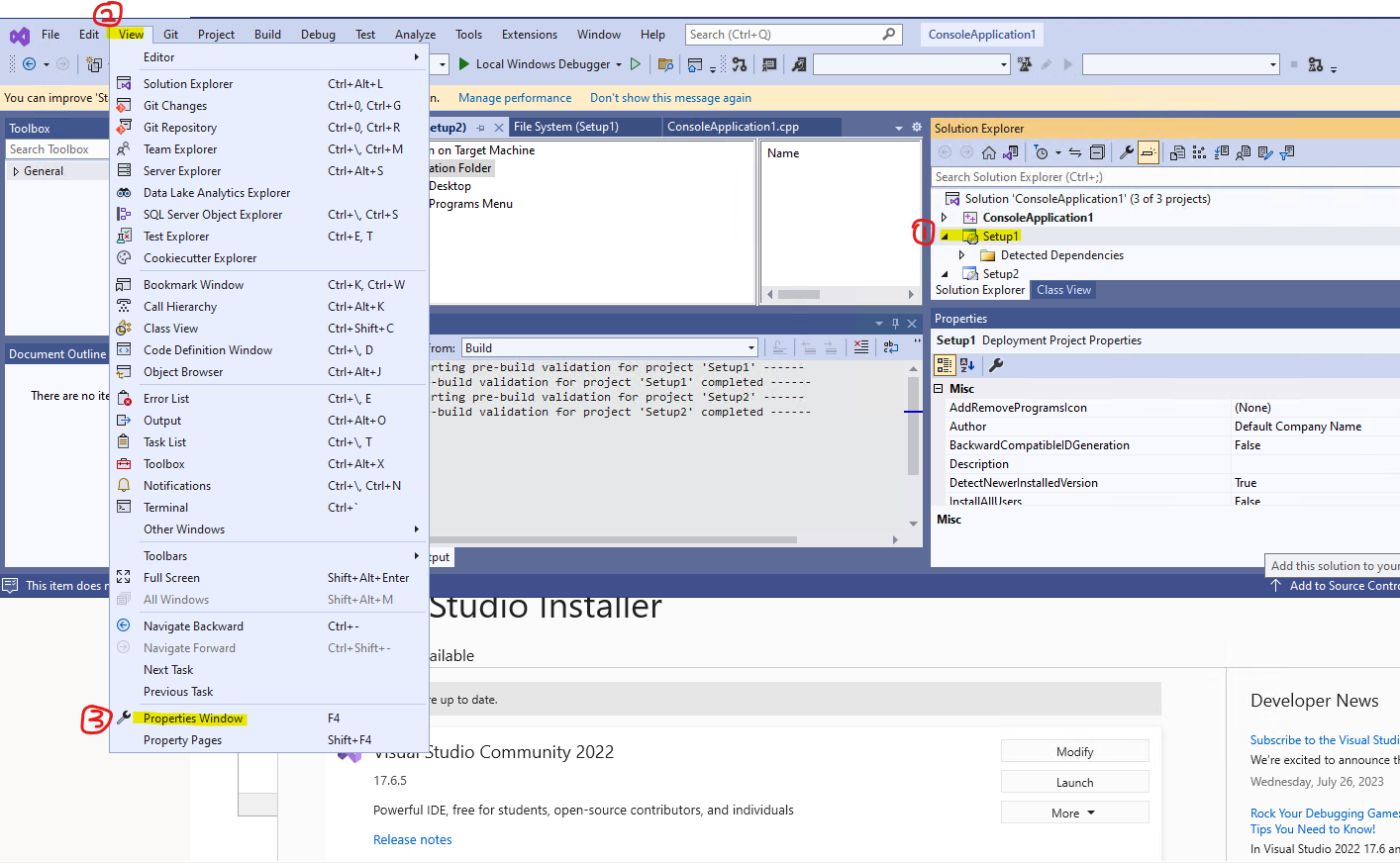Switch to Class View tab
This screenshot has height=863, width=1400.
(1063, 290)
